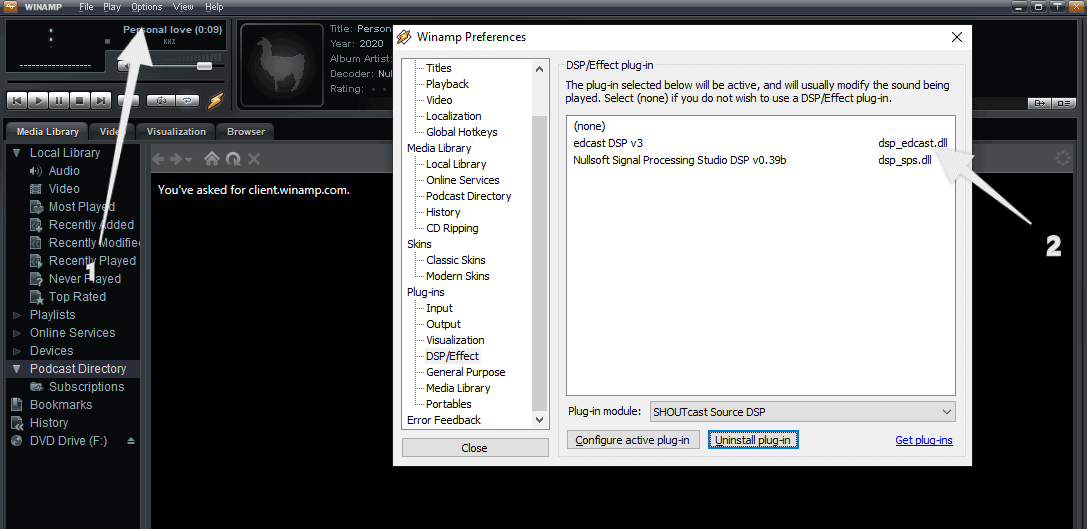This screenshot has width=1087, height=529.
Task: Click the Most Played item icon
Action: 36,207
